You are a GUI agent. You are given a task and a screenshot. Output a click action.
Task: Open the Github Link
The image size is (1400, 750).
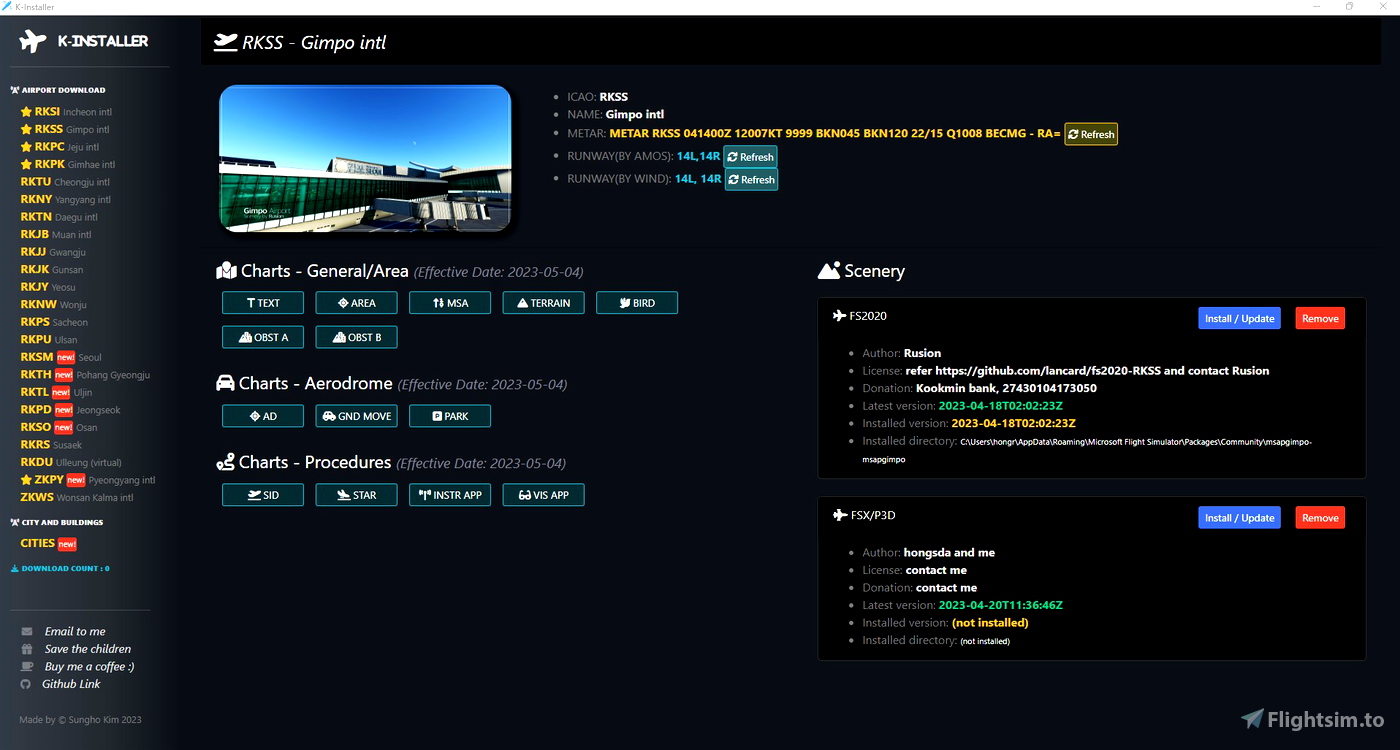(71, 684)
